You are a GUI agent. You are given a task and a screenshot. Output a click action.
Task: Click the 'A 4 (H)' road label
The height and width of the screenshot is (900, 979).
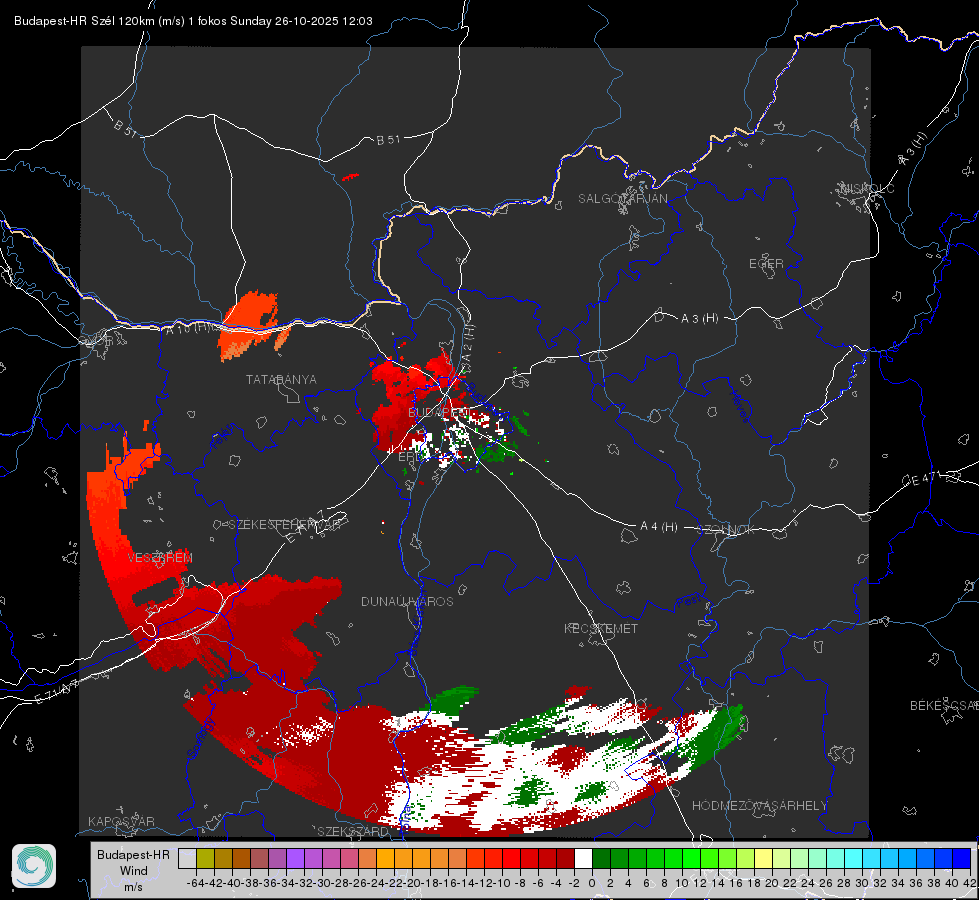pyautogui.click(x=659, y=527)
